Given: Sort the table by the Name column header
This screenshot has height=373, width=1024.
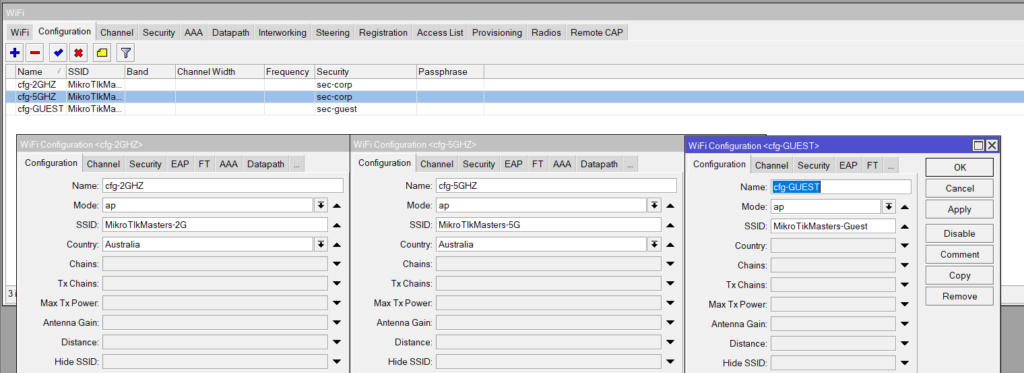Looking at the screenshot, I should click(40, 72).
